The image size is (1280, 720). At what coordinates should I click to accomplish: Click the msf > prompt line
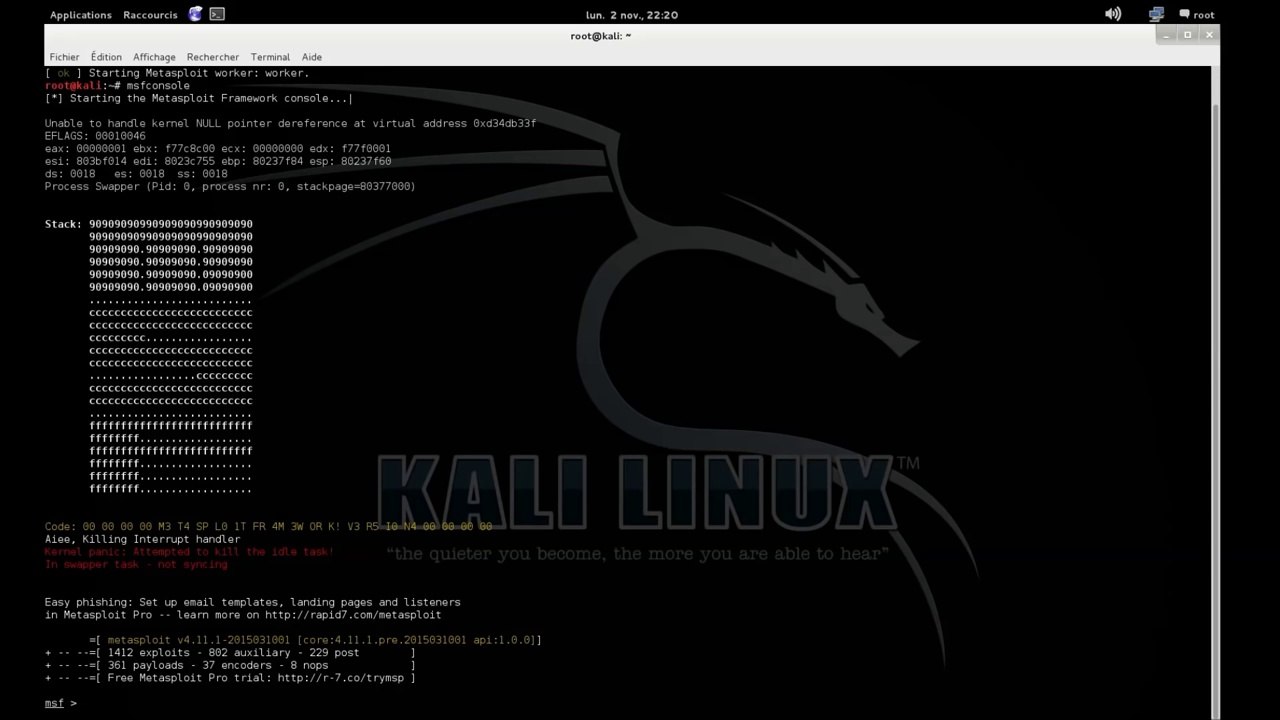[61, 703]
